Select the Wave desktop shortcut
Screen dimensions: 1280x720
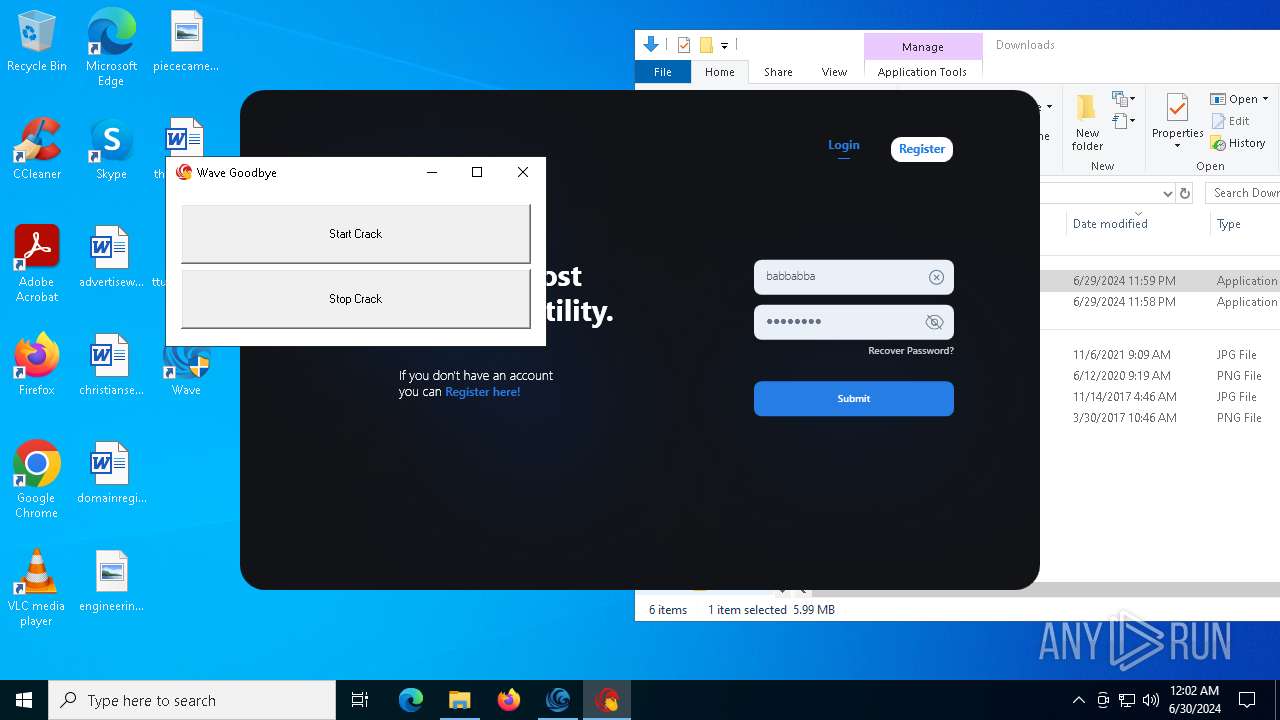186,368
